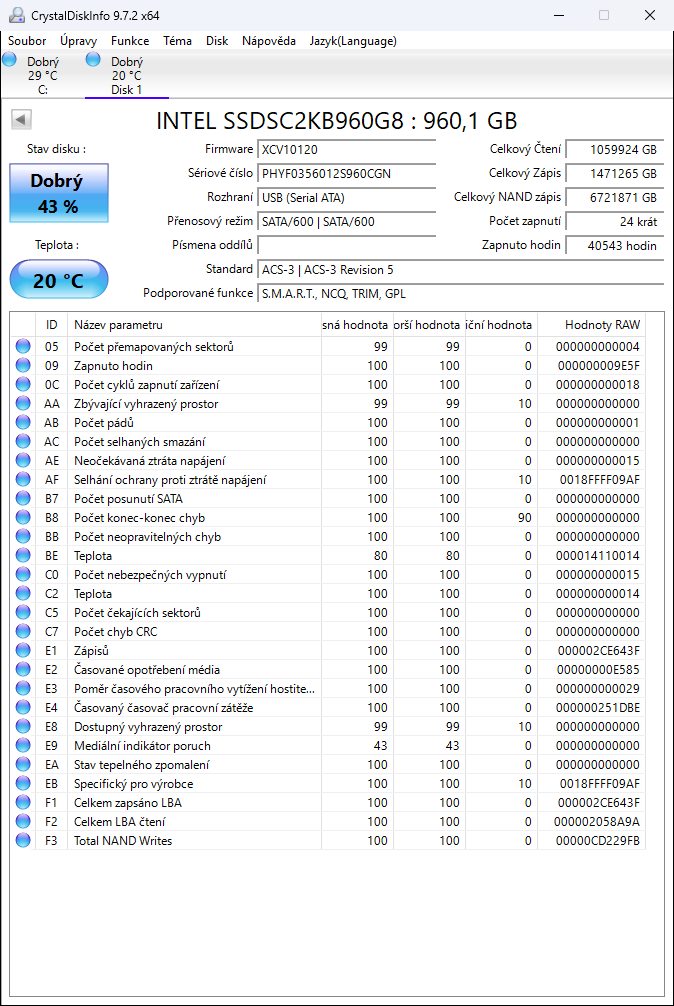Click the CrystalDiskInfo app icon in title bar
The height and width of the screenshot is (1006, 674).
(16, 15)
